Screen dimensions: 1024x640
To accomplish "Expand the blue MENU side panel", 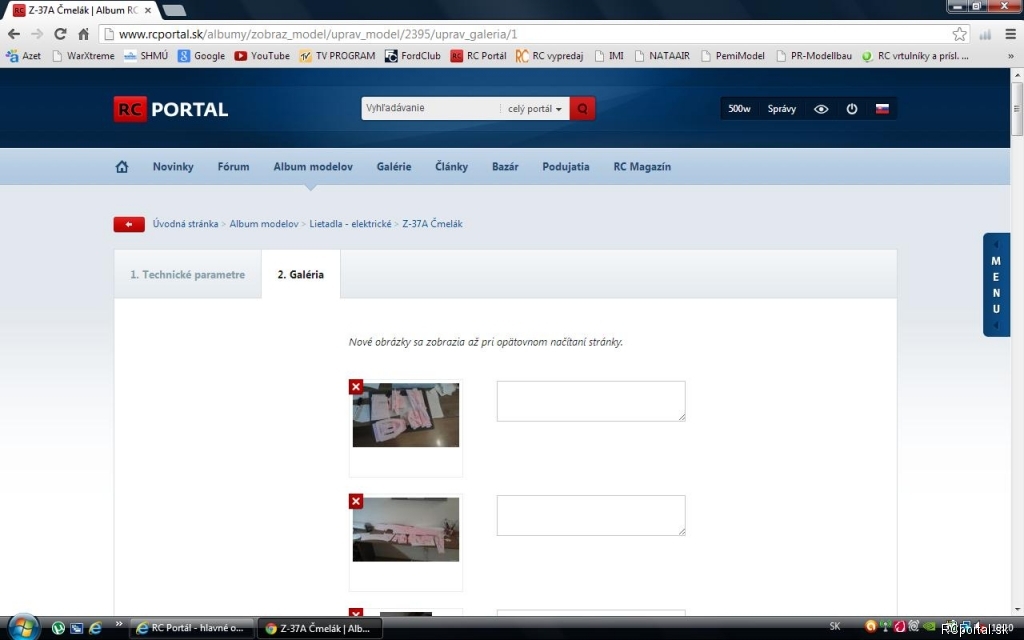I will pos(997,284).
